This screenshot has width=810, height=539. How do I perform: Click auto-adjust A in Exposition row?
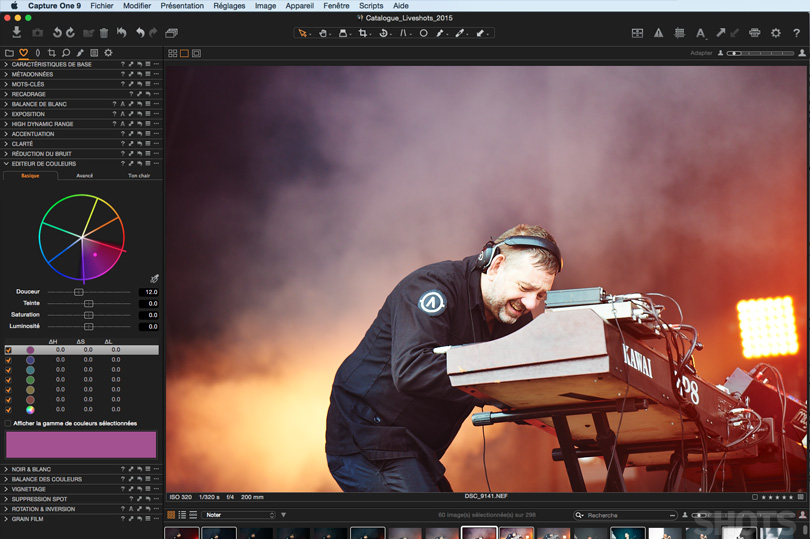click(122, 114)
